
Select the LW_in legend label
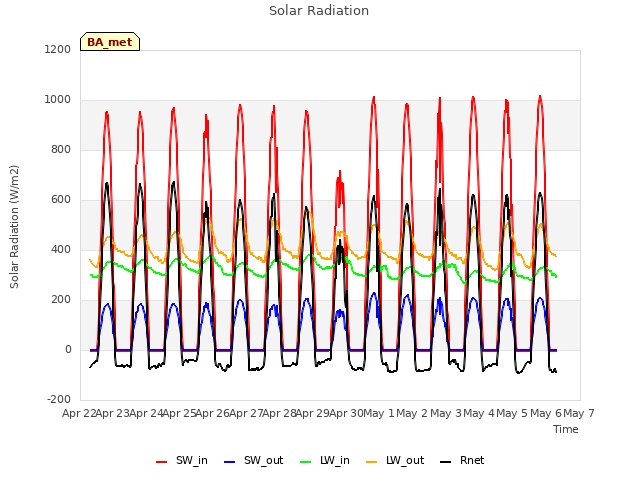335,460
